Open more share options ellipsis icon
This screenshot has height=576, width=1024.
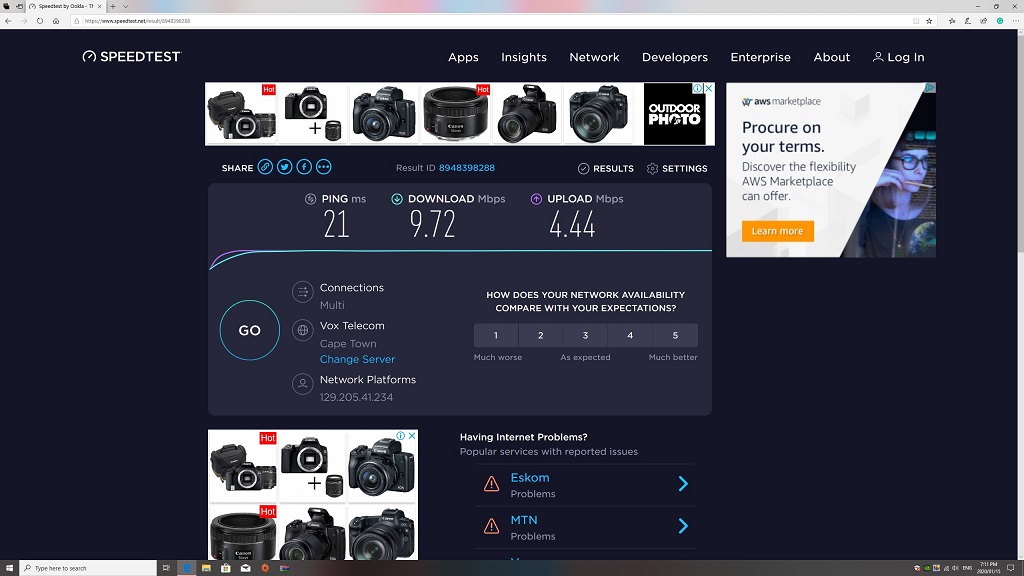323,167
